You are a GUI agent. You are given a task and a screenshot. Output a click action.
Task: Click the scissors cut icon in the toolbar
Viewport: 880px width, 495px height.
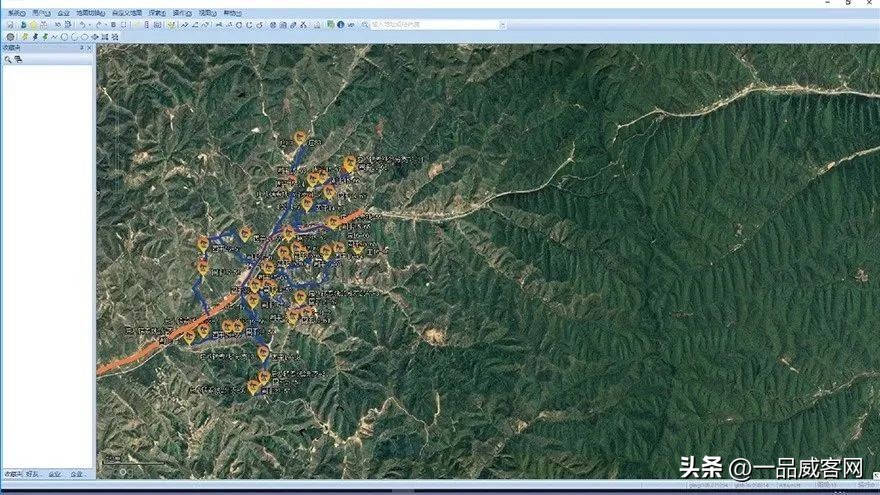(304, 25)
